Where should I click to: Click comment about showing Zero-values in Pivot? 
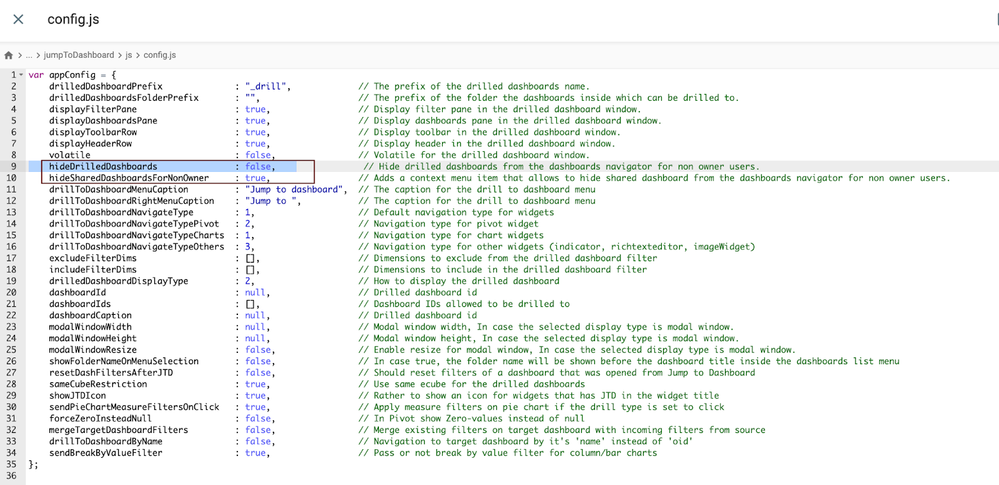[x=471, y=419]
